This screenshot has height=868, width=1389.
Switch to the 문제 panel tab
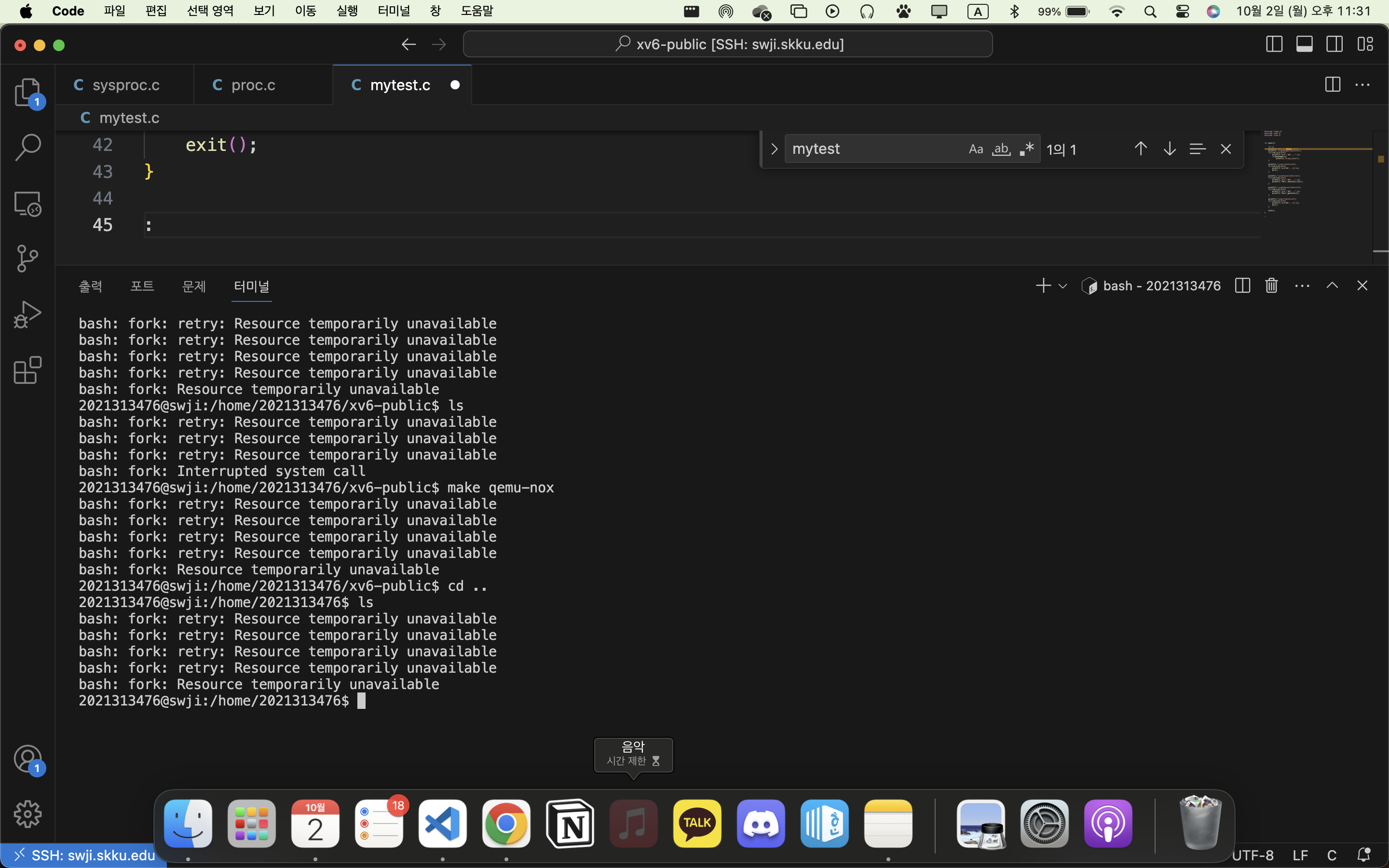[193, 286]
